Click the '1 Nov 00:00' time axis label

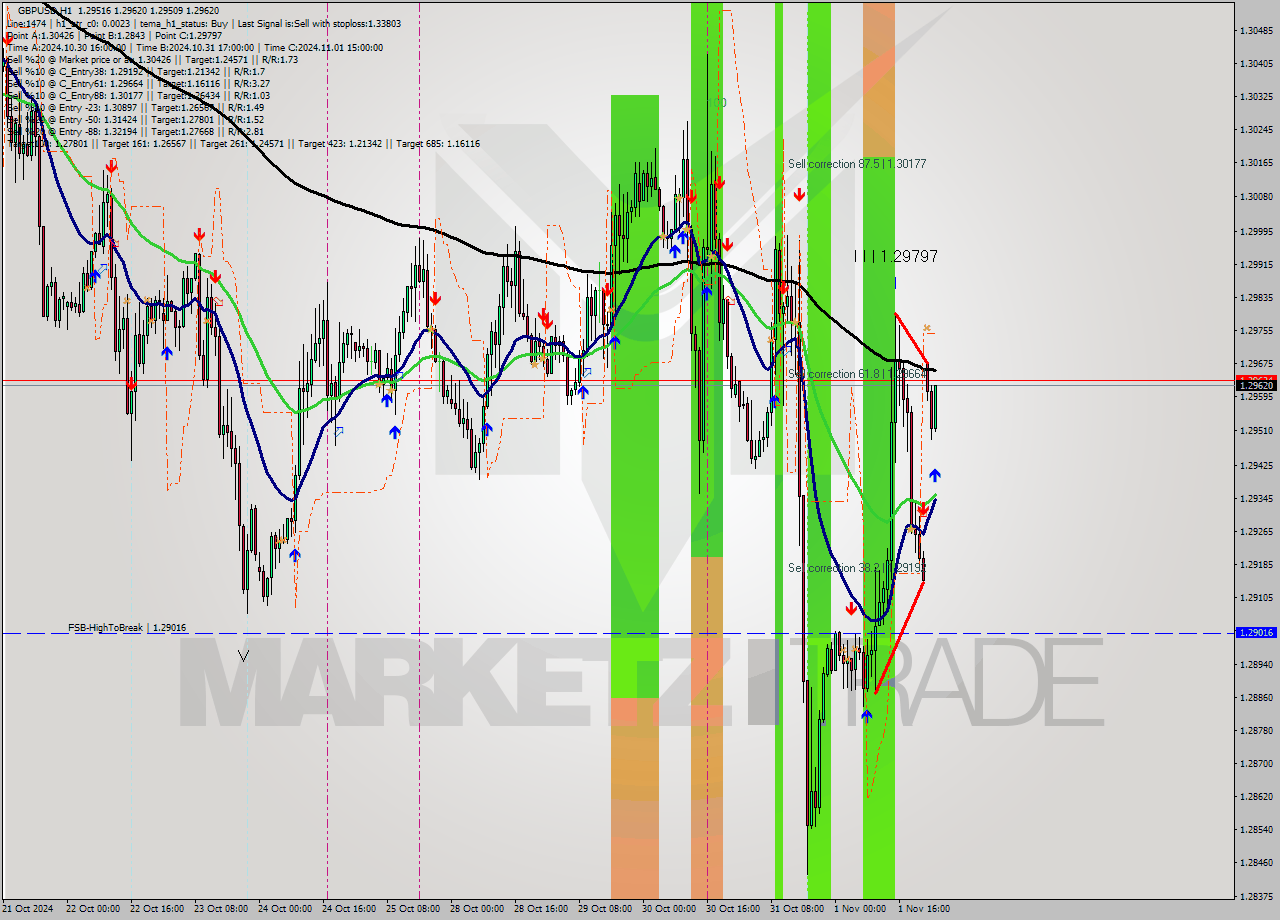coord(860,909)
